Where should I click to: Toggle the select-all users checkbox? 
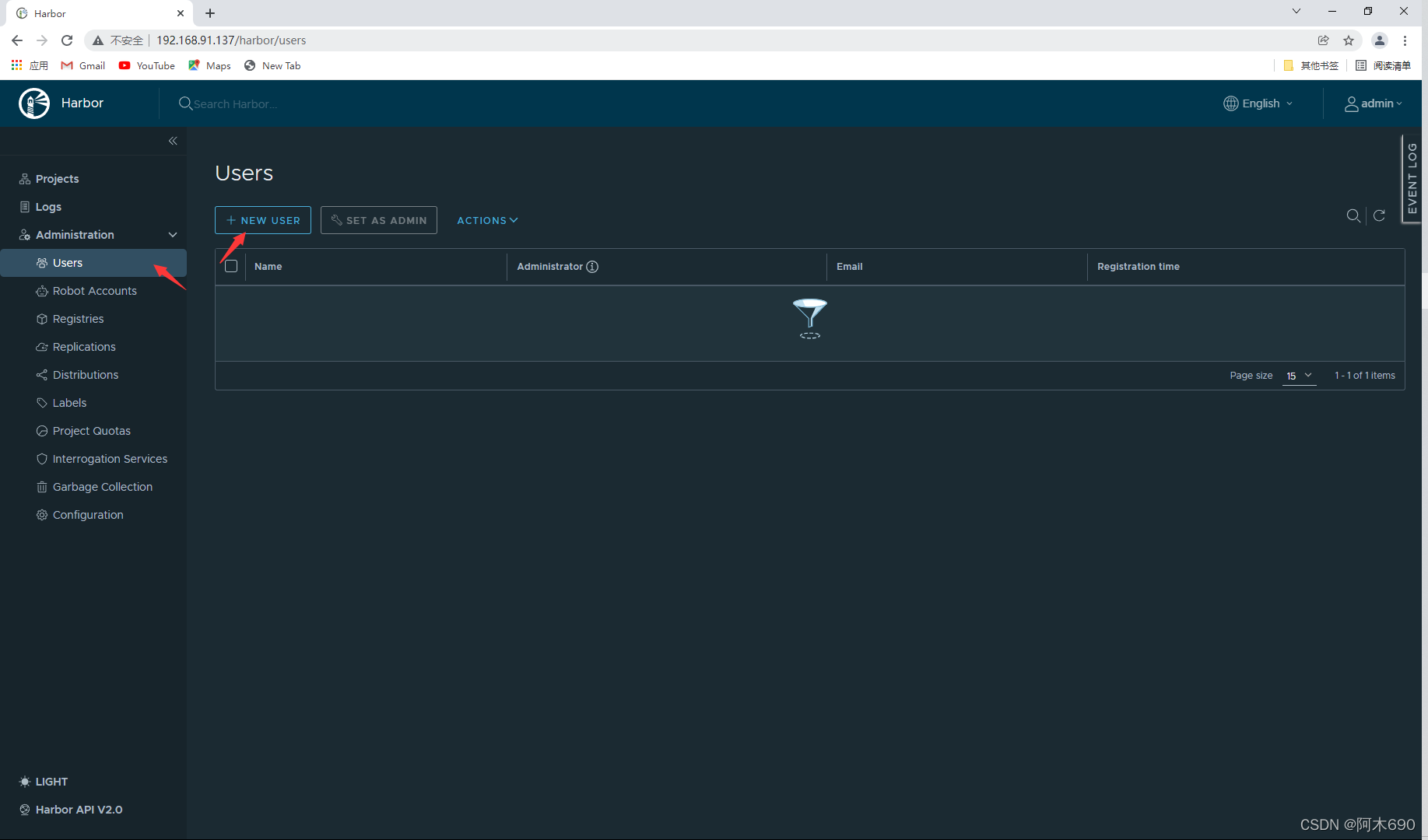[231, 267]
